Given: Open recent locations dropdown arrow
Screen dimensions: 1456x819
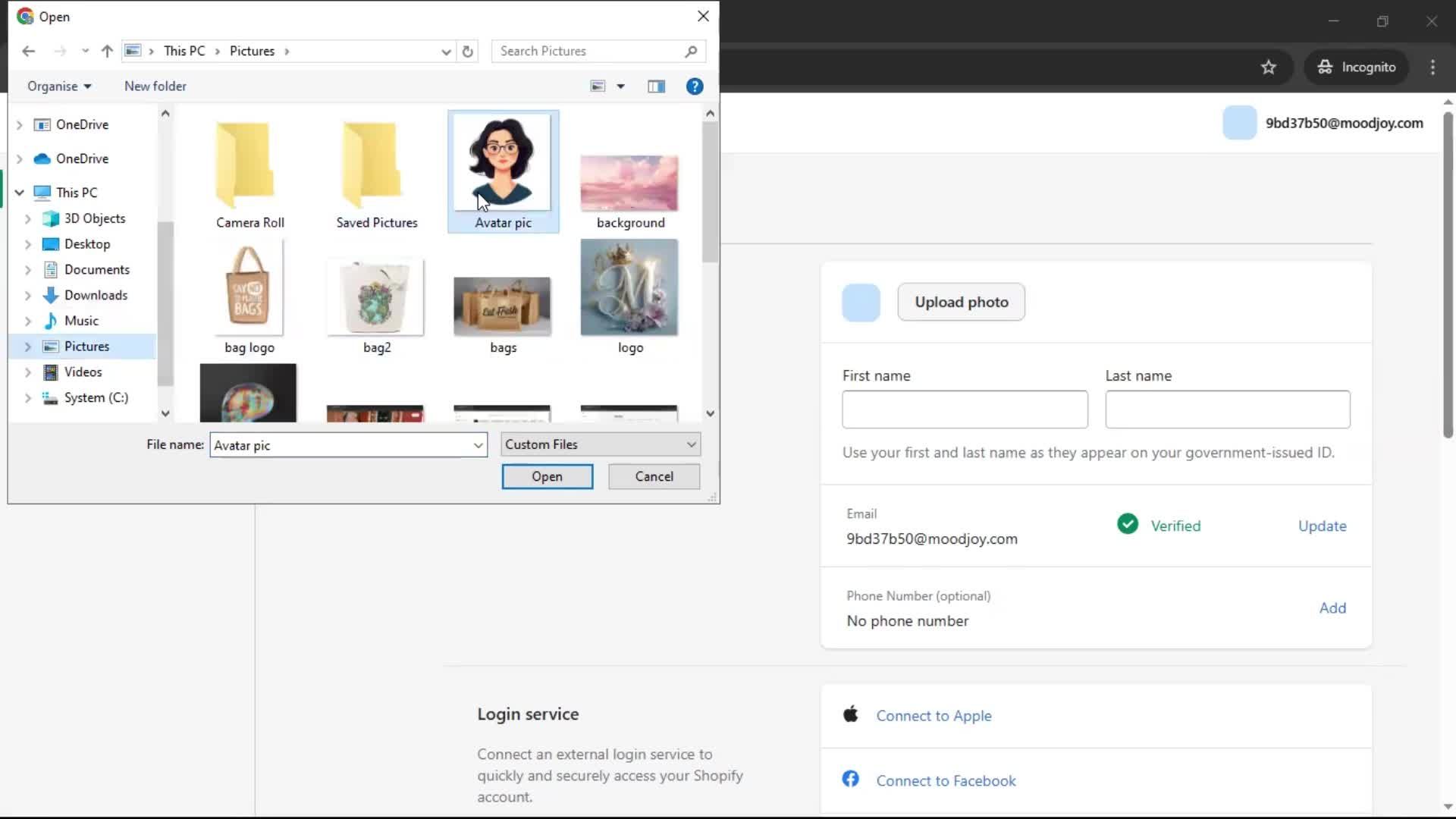Looking at the screenshot, I should click(x=85, y=51).
